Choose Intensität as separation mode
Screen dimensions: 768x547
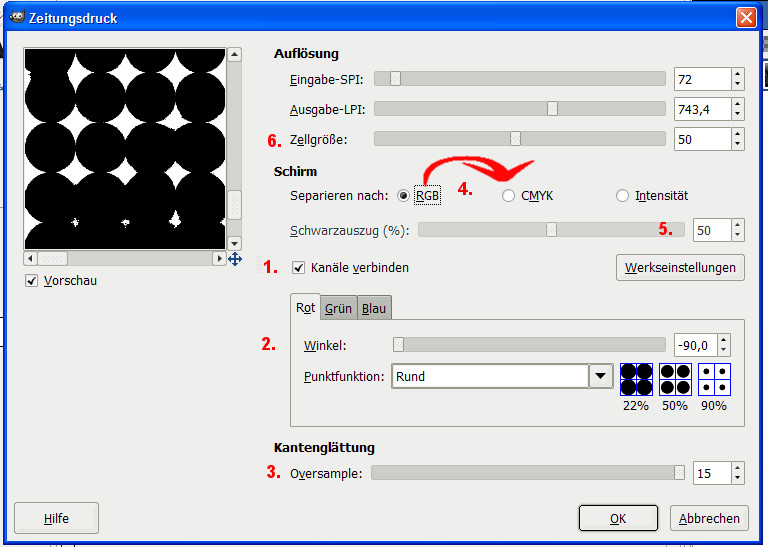(623, 196)
